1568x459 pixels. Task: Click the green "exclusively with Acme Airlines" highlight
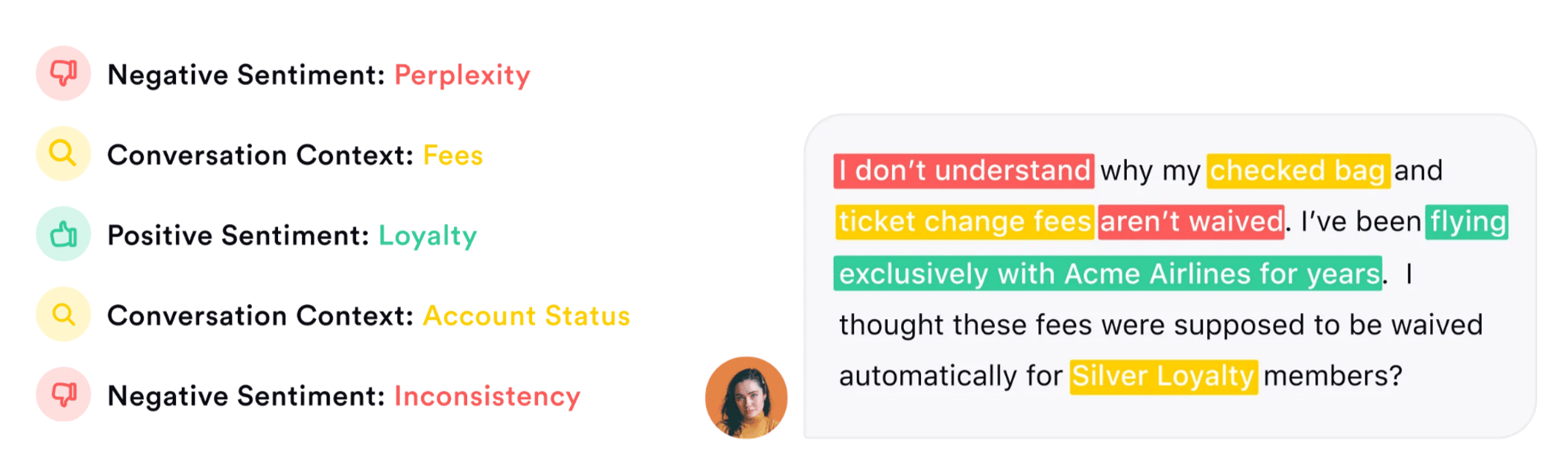click(1107, 274)
